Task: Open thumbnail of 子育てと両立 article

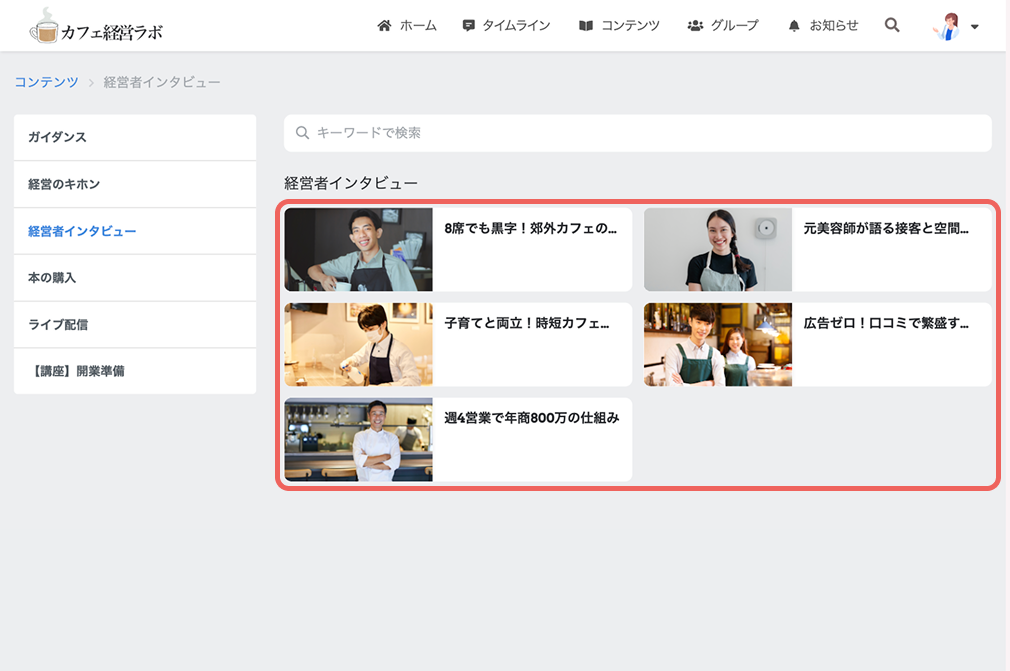Action: coord(359,345)
